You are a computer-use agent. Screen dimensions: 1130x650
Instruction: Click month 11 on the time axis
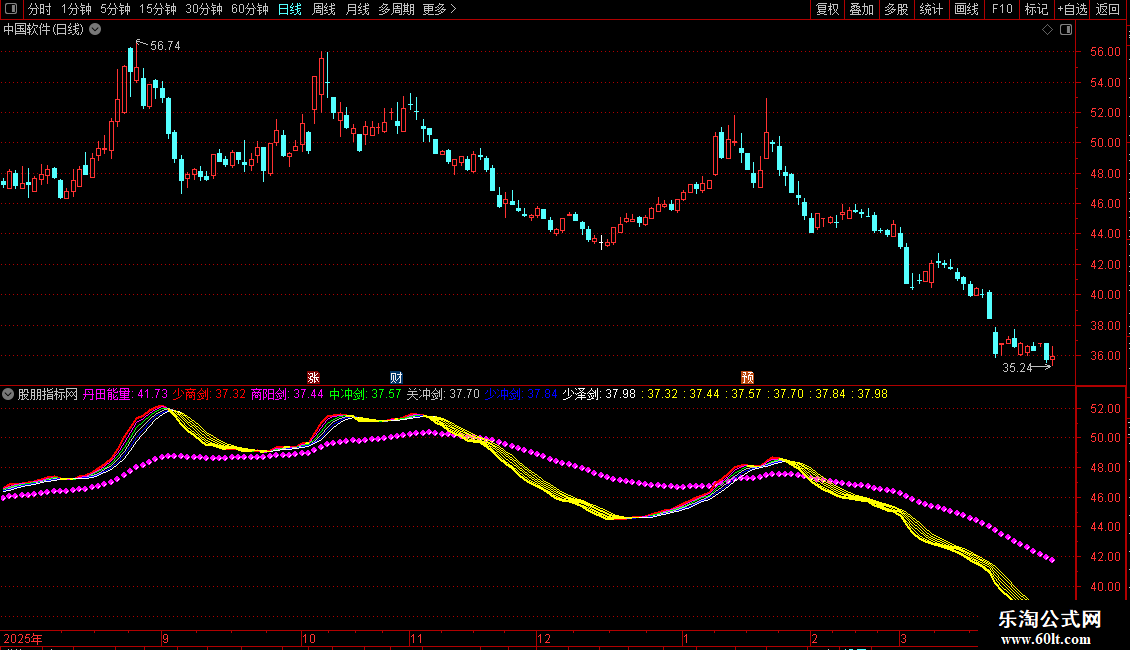(417, 638)
